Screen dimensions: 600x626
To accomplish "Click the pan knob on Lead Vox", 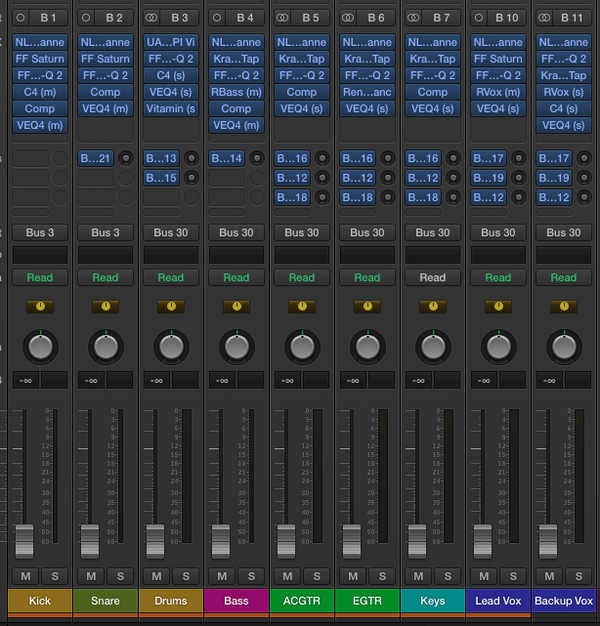I will pyautogui.click(x=498, y=347).
